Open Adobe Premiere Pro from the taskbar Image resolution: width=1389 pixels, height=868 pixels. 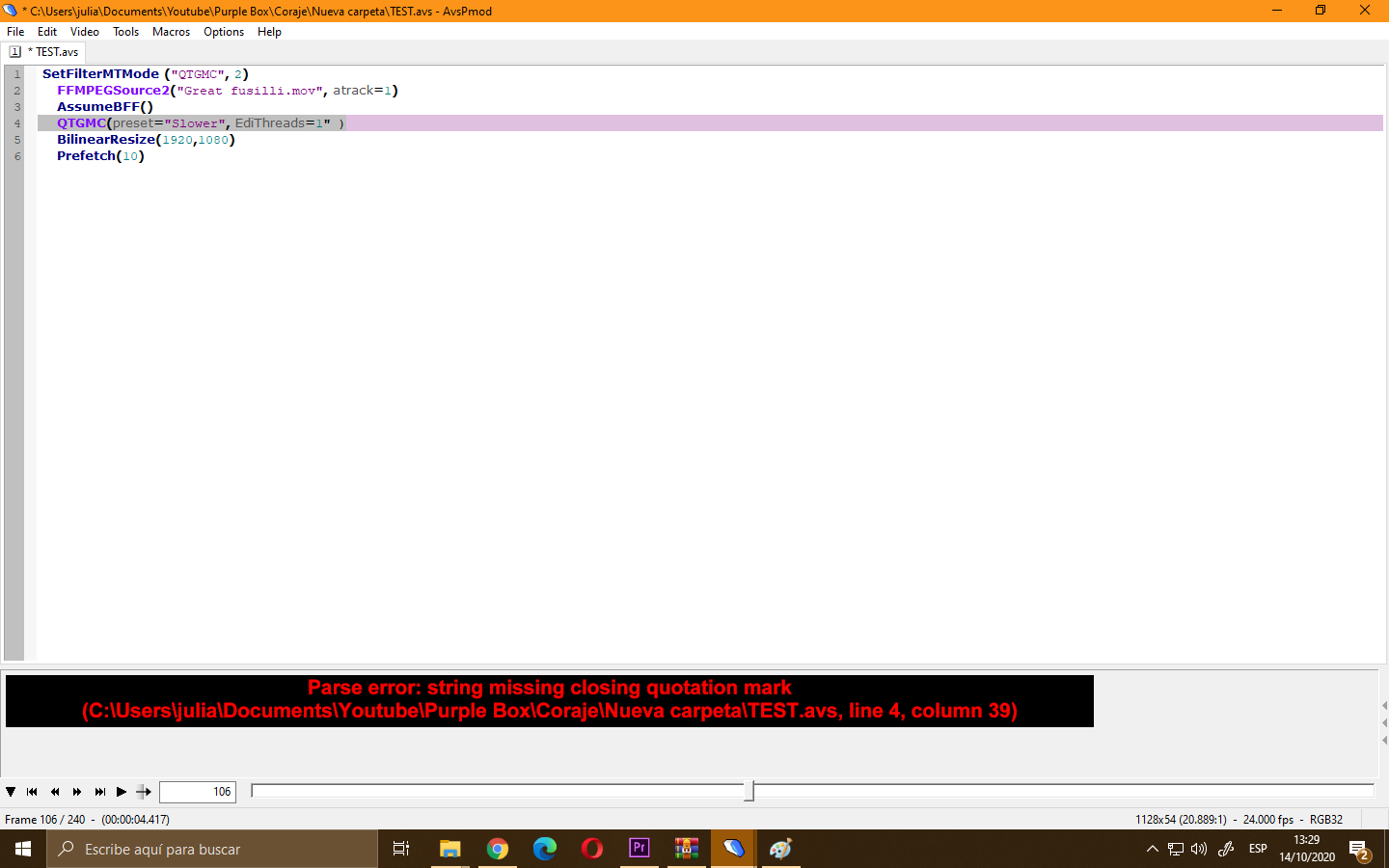[x=640, y=849]
